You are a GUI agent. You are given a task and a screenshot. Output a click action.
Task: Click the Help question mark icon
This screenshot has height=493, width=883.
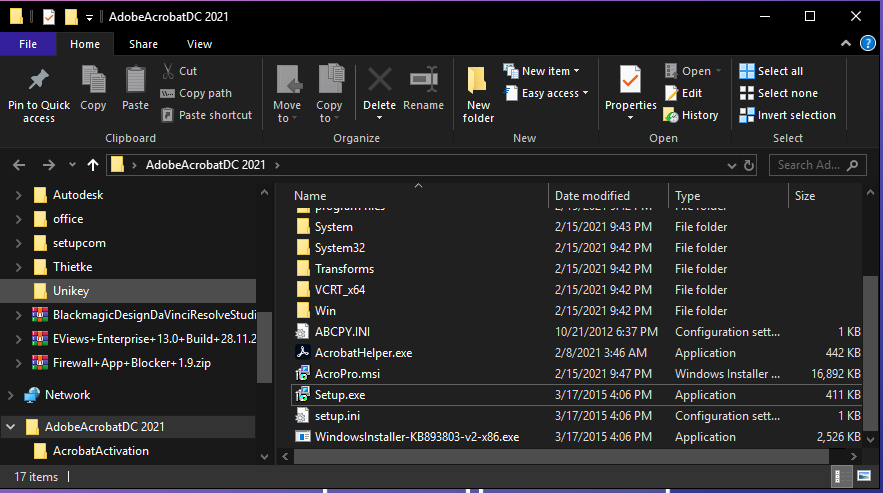(868, 43)
